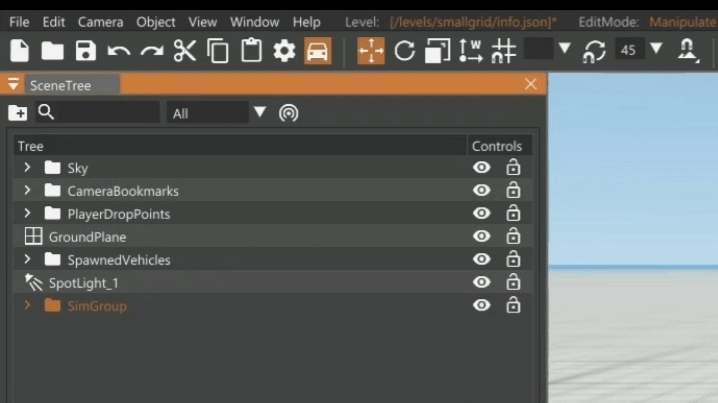Screen dimensions: 718x403
Task: Copy the selected object
Action: tap(218, 50)
